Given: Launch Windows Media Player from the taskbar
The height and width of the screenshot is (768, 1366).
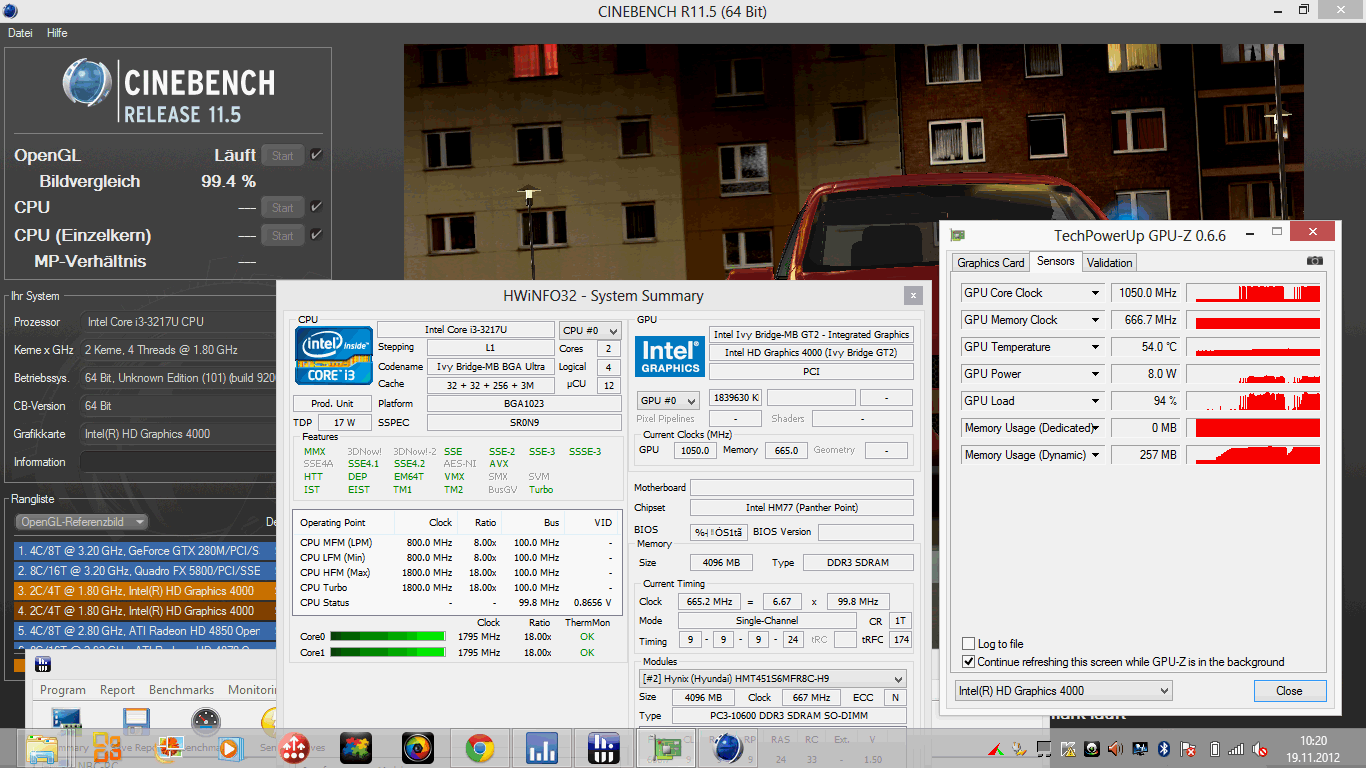Looking at the screenshot, I should pos(229,748).
